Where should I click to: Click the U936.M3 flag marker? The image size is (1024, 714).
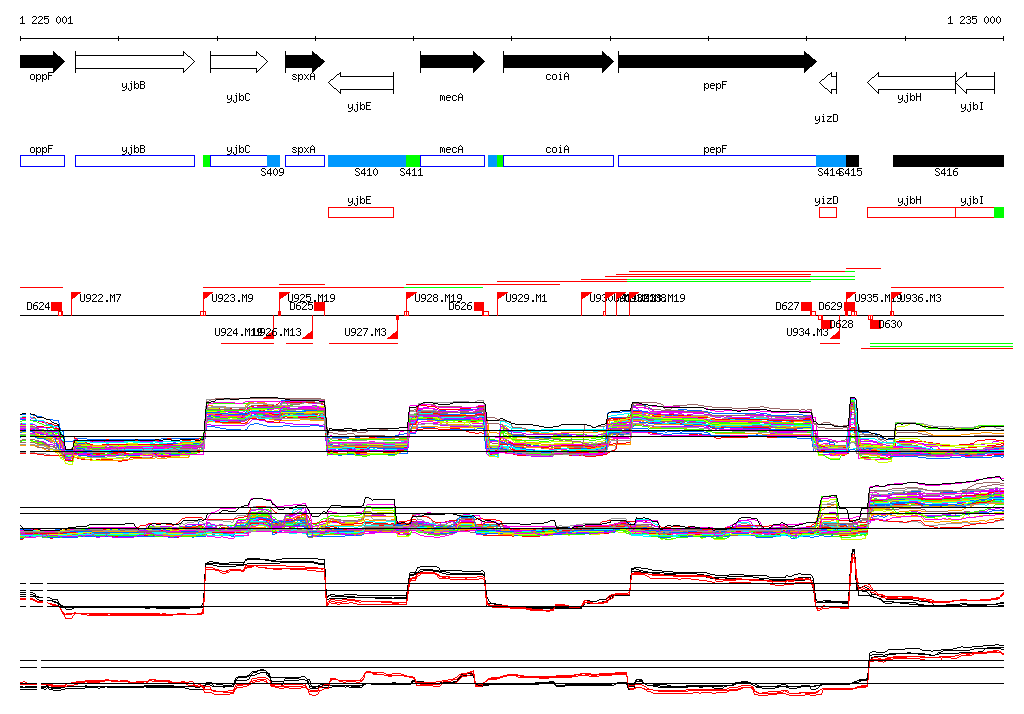[896, 297]
